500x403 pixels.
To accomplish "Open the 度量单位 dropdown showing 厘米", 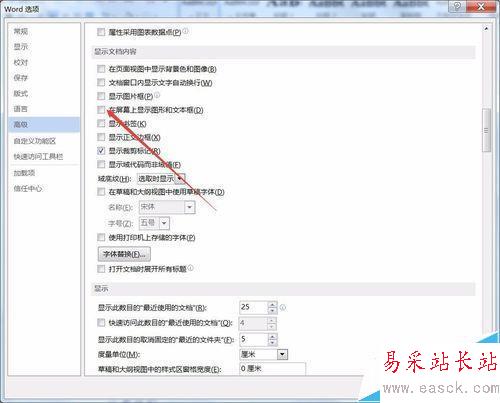I will point(282,354).
